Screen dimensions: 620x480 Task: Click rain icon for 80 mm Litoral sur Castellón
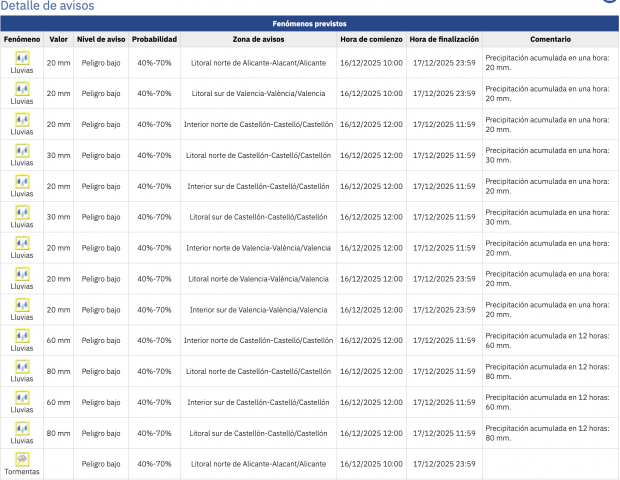tap(22, 428)
